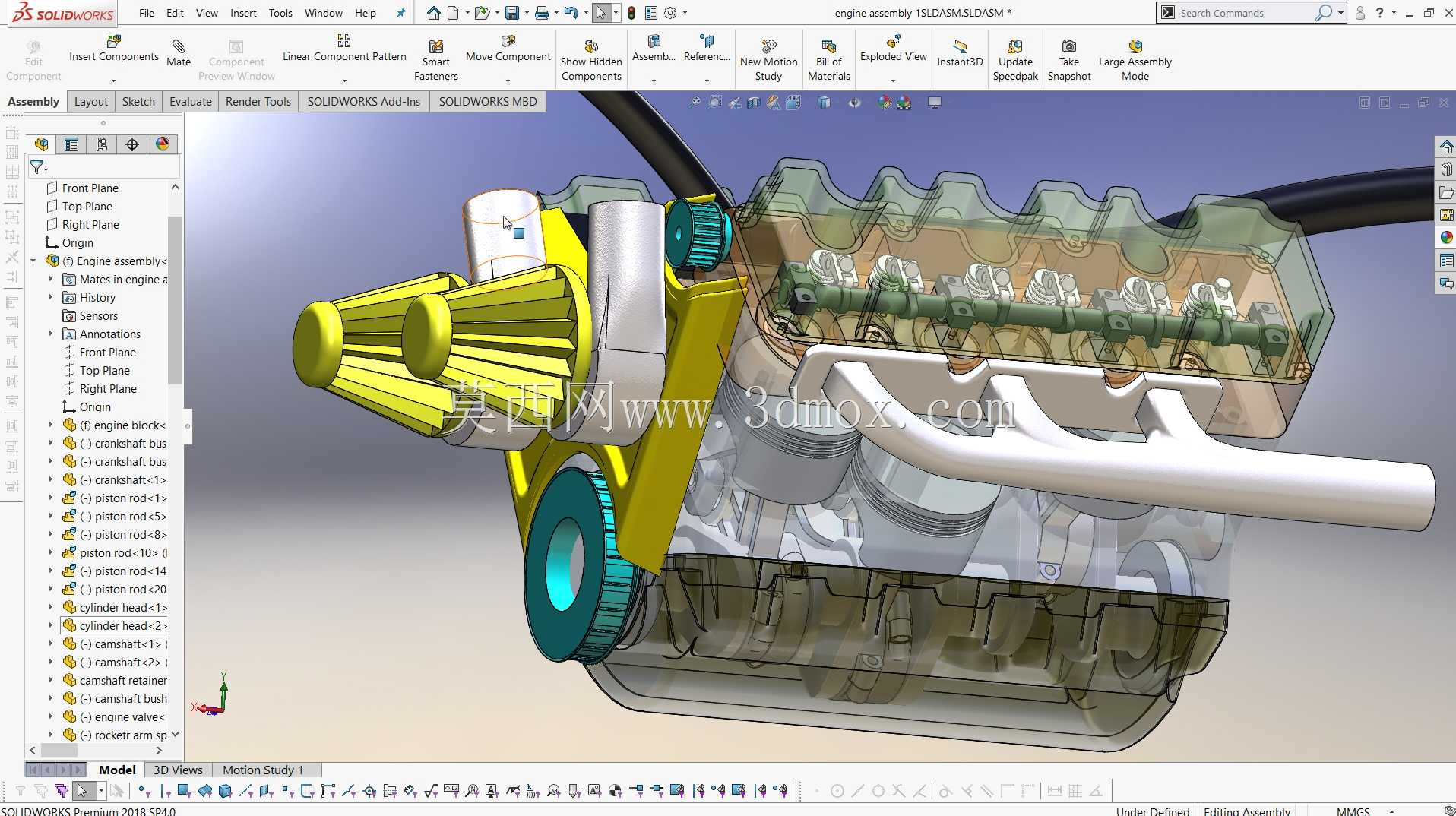Open the Insert menu
This screenshot has height=816, width=1456.
tap(243, 13)
